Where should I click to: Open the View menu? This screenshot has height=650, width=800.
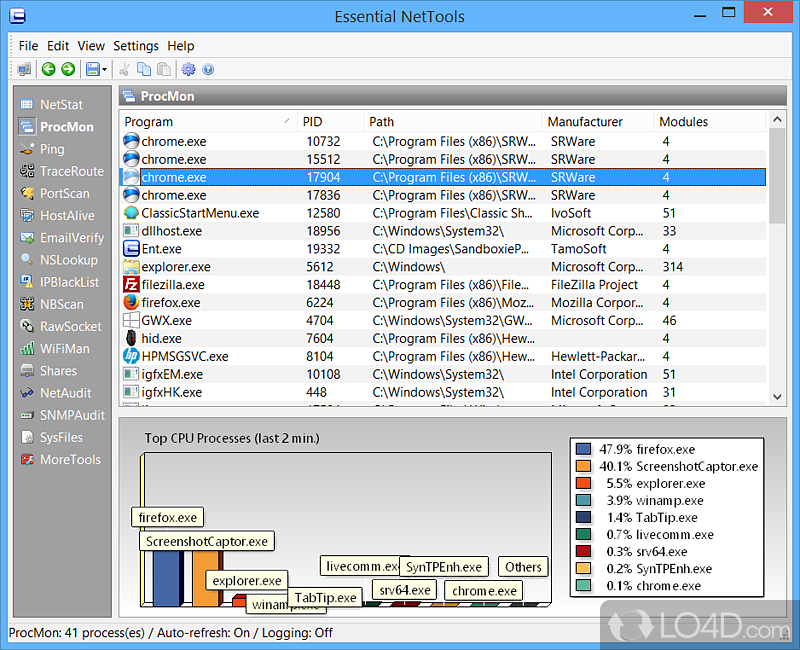point(91,46)
